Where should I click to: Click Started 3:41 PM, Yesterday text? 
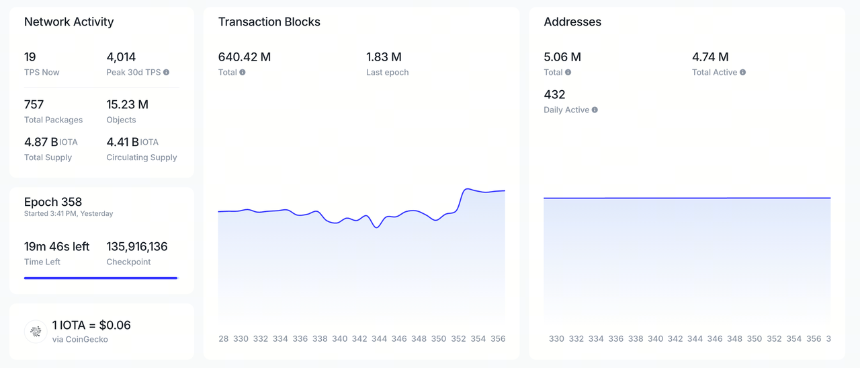(69, 213)
